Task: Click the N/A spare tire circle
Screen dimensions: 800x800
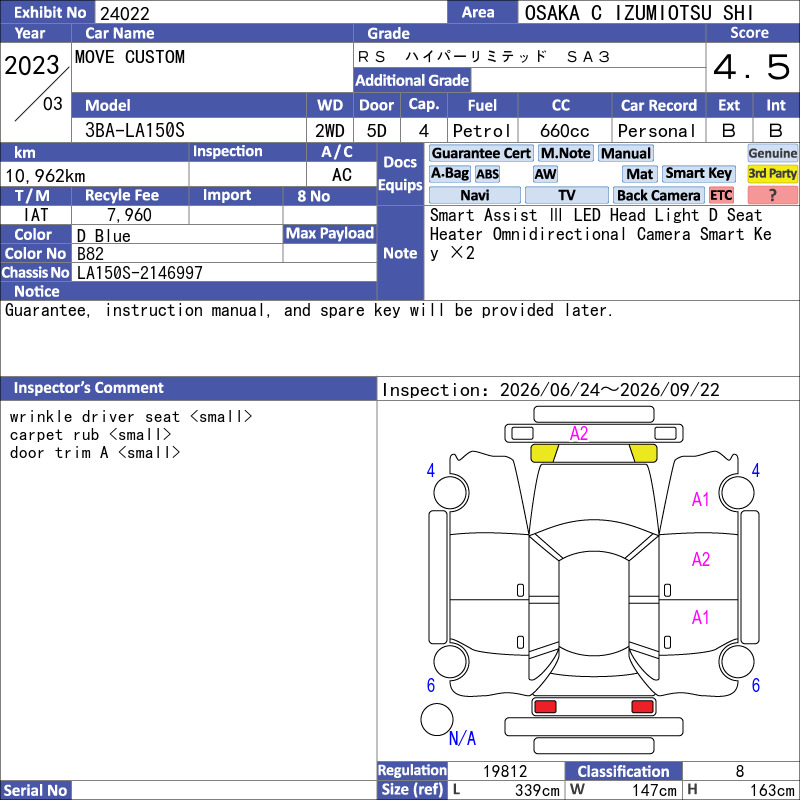Action: [436, 719]
